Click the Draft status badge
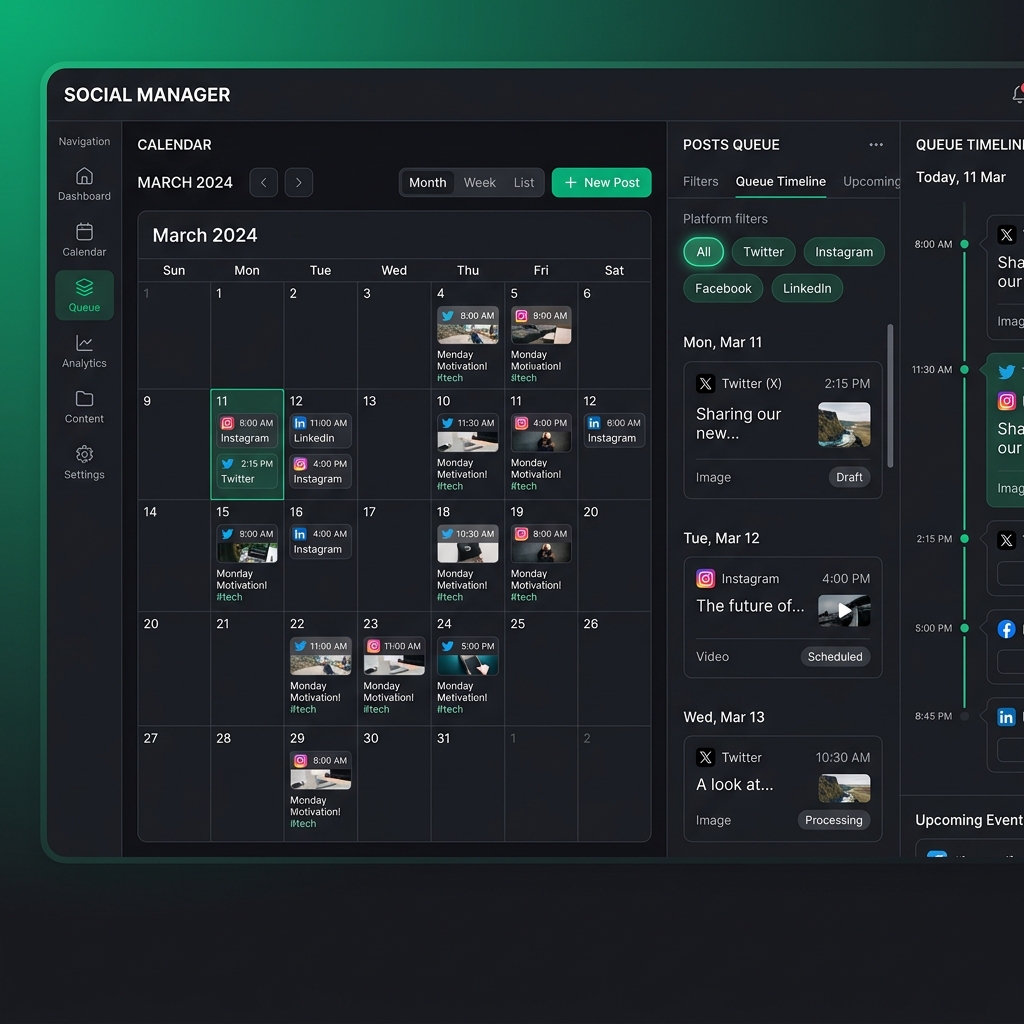 point(849,477)
